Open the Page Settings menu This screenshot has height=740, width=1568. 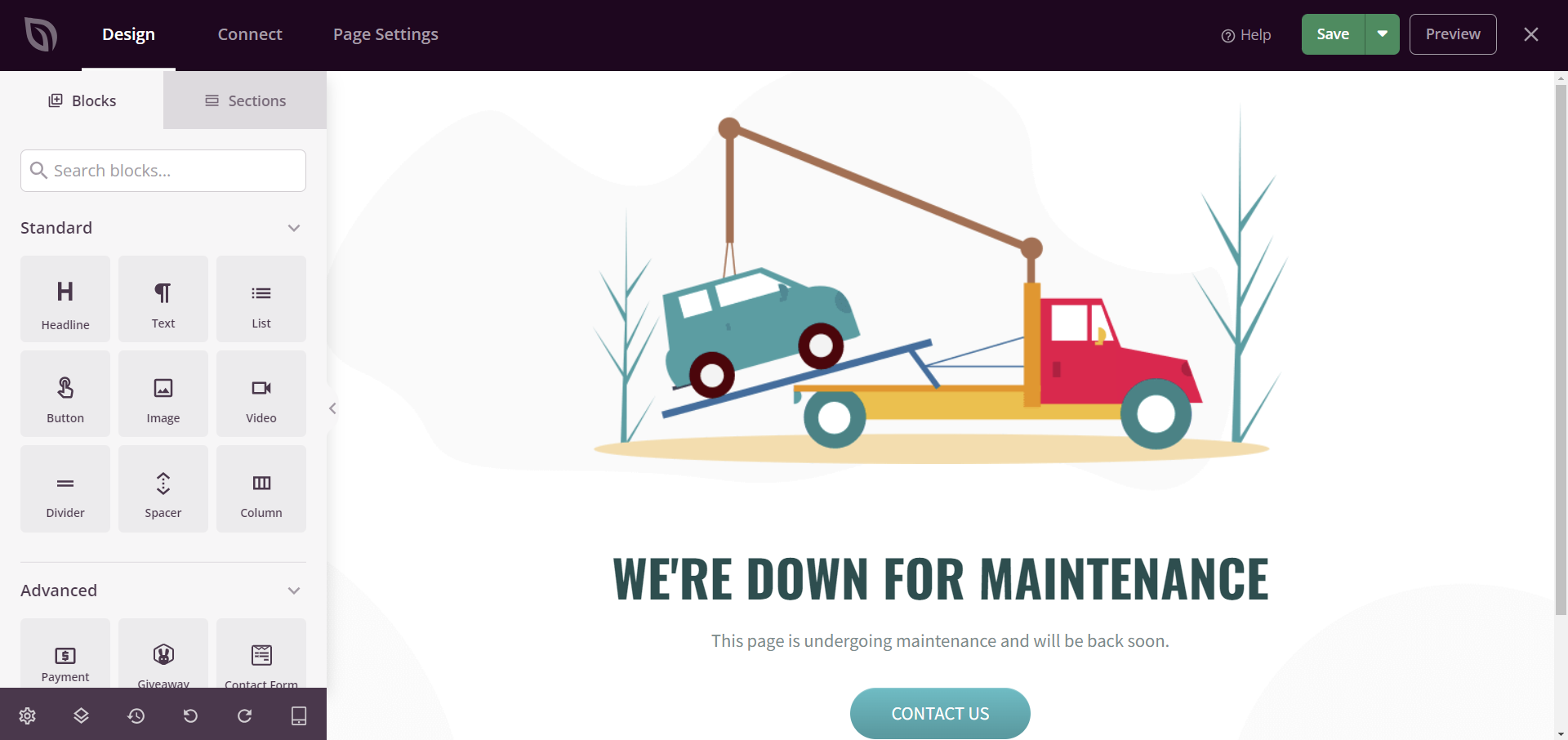tap(385, 34)
